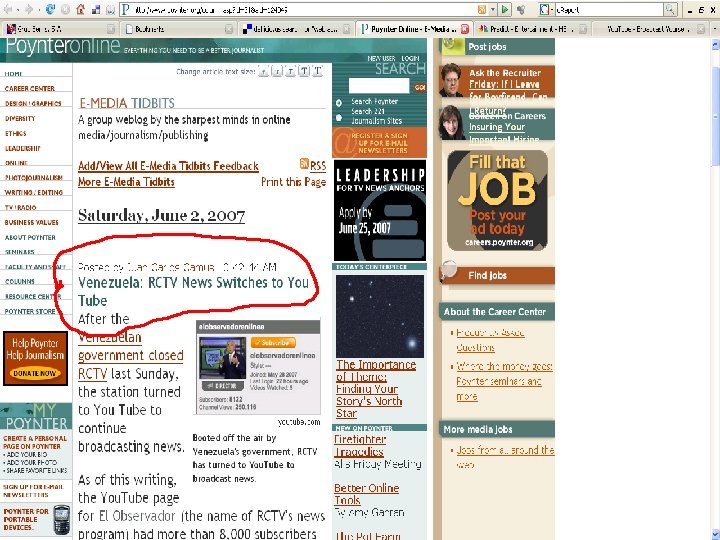720x540 pixels.
Task: Open the Leadership for TV News Anchors ad
Action: 380,210
